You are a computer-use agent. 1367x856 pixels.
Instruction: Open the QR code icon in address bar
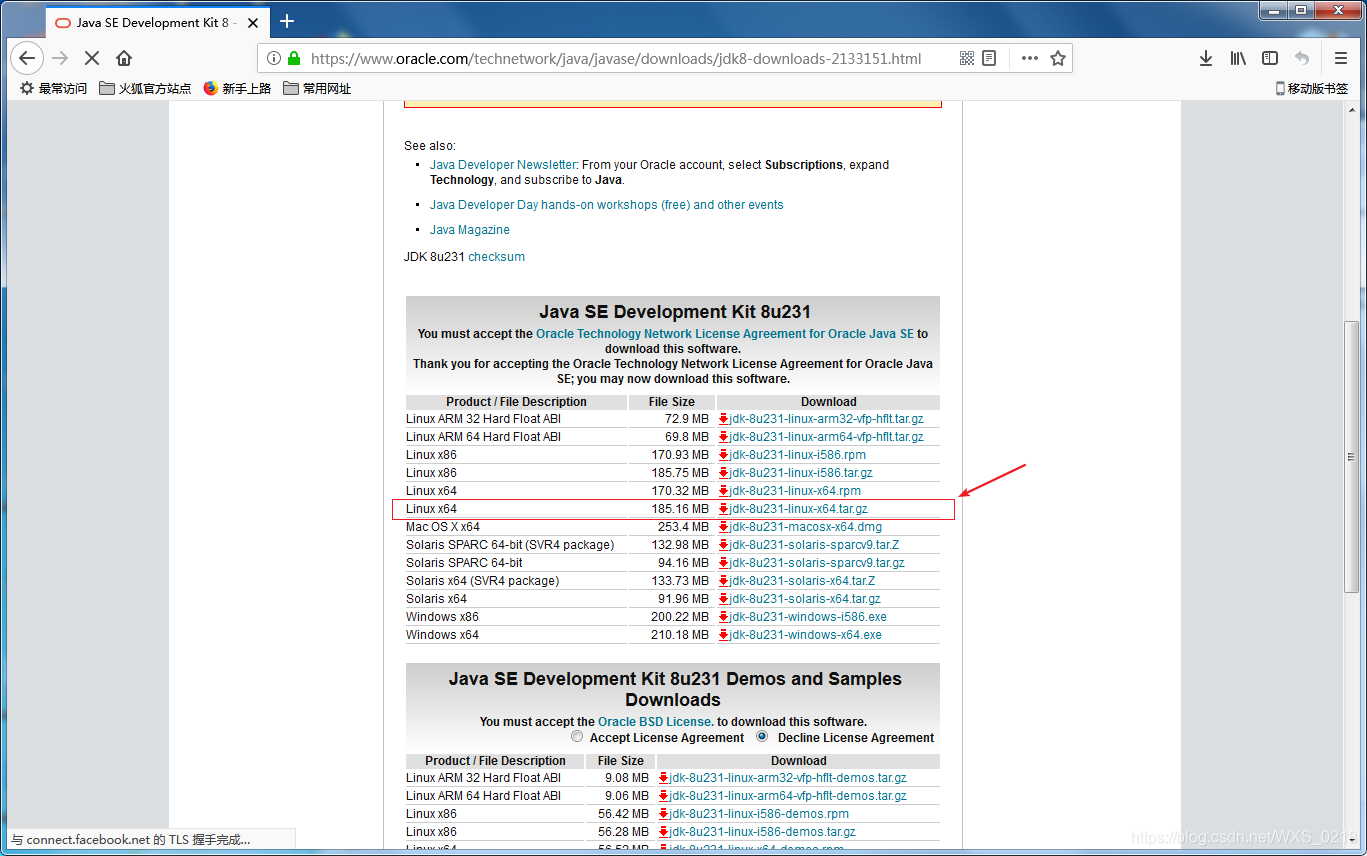click(967, 58)
